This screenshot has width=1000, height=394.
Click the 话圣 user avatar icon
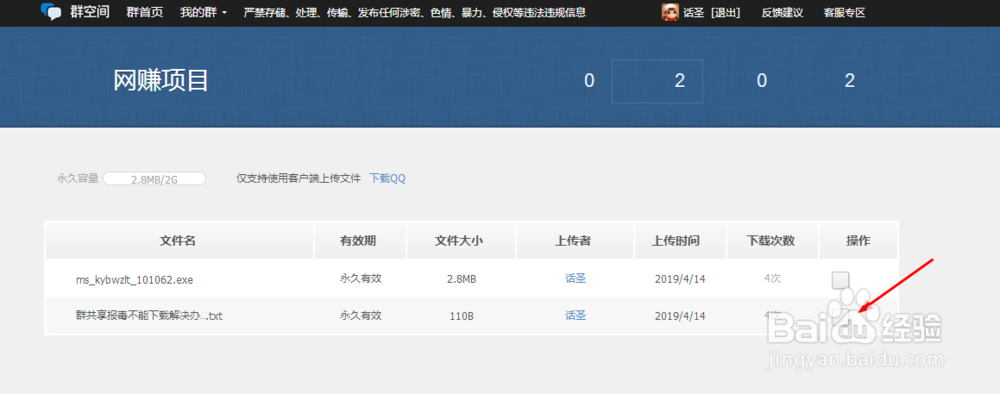coord(670,12)
